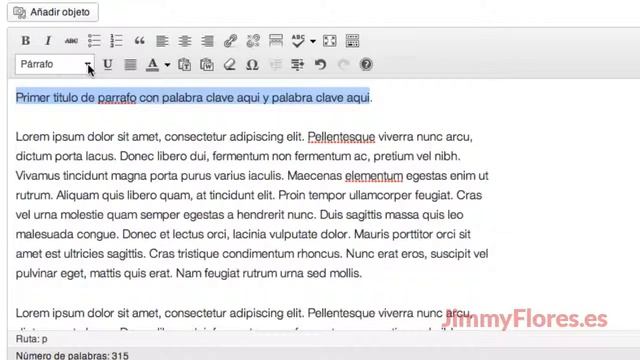Remove link with unlink icon
Viewport: 640px width, 360px height.
point(253,41)
